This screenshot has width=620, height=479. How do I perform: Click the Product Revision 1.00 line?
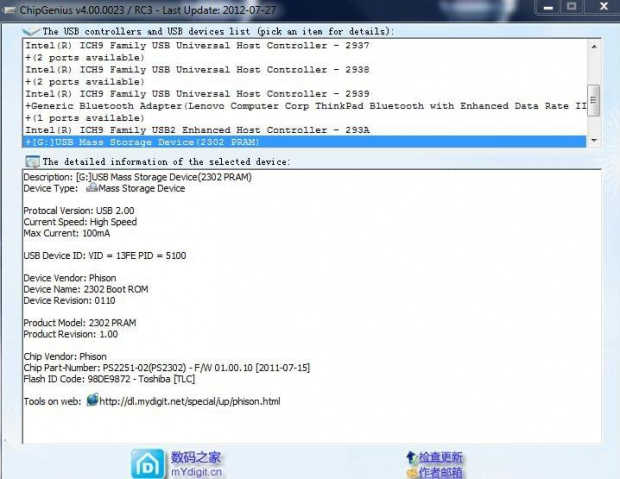[x=70, y=334]
